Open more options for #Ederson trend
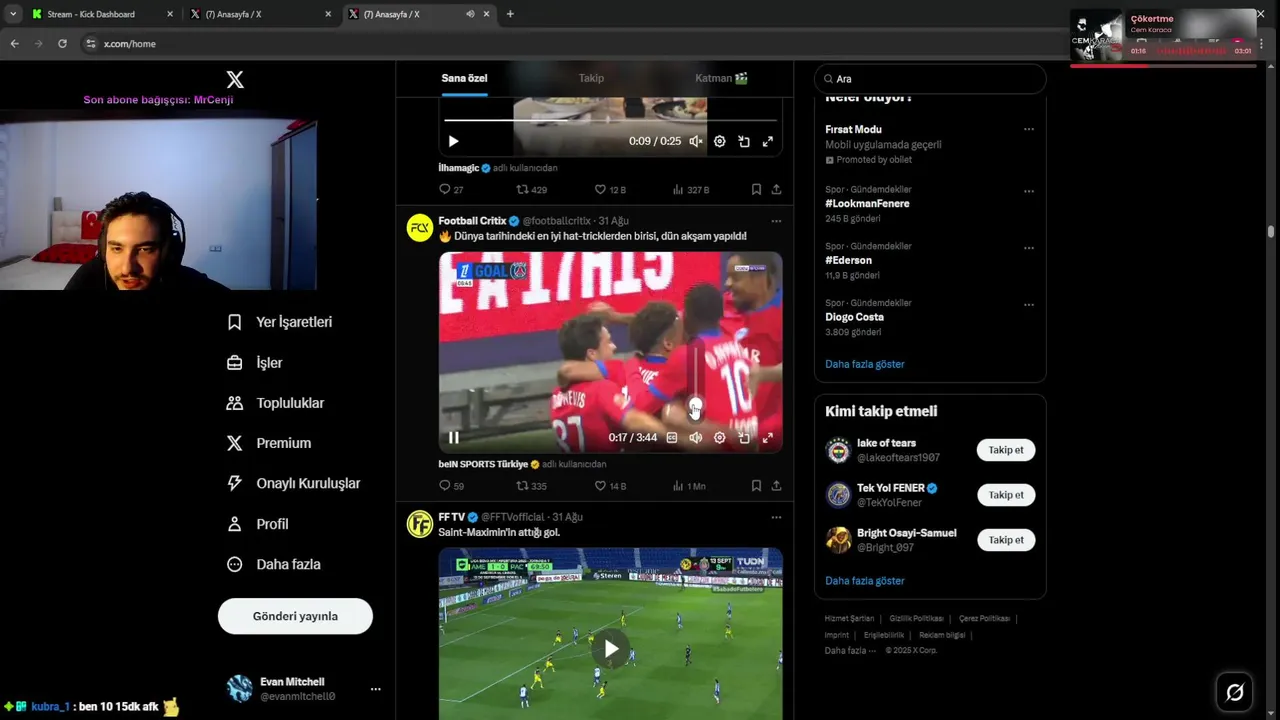 pyautogui.click(x=1028, y=248)
